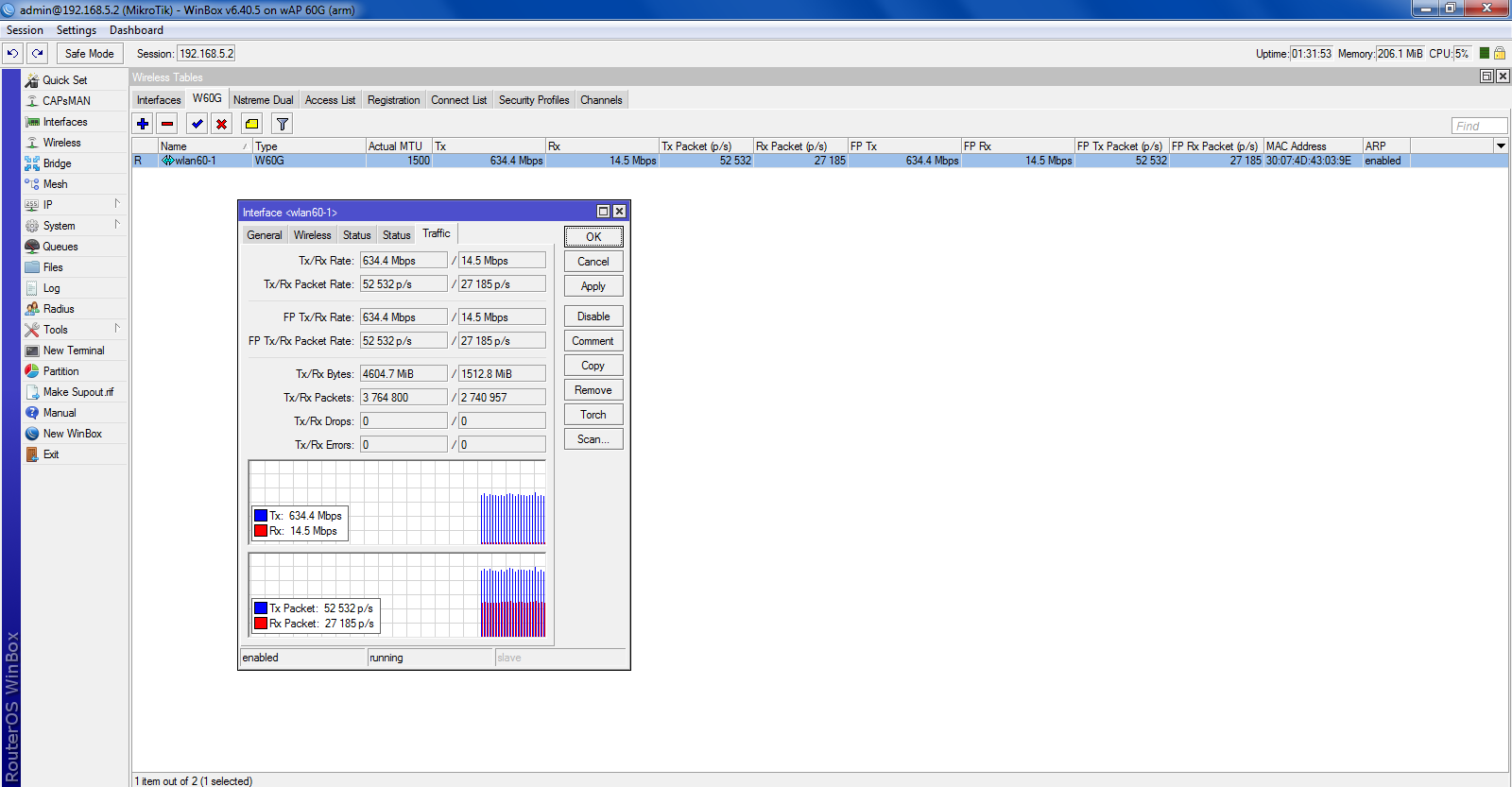Switch to Registration tab
The width and height of the screenshot is (1512, 787).
pyautogui.click(x=393, y=100)
